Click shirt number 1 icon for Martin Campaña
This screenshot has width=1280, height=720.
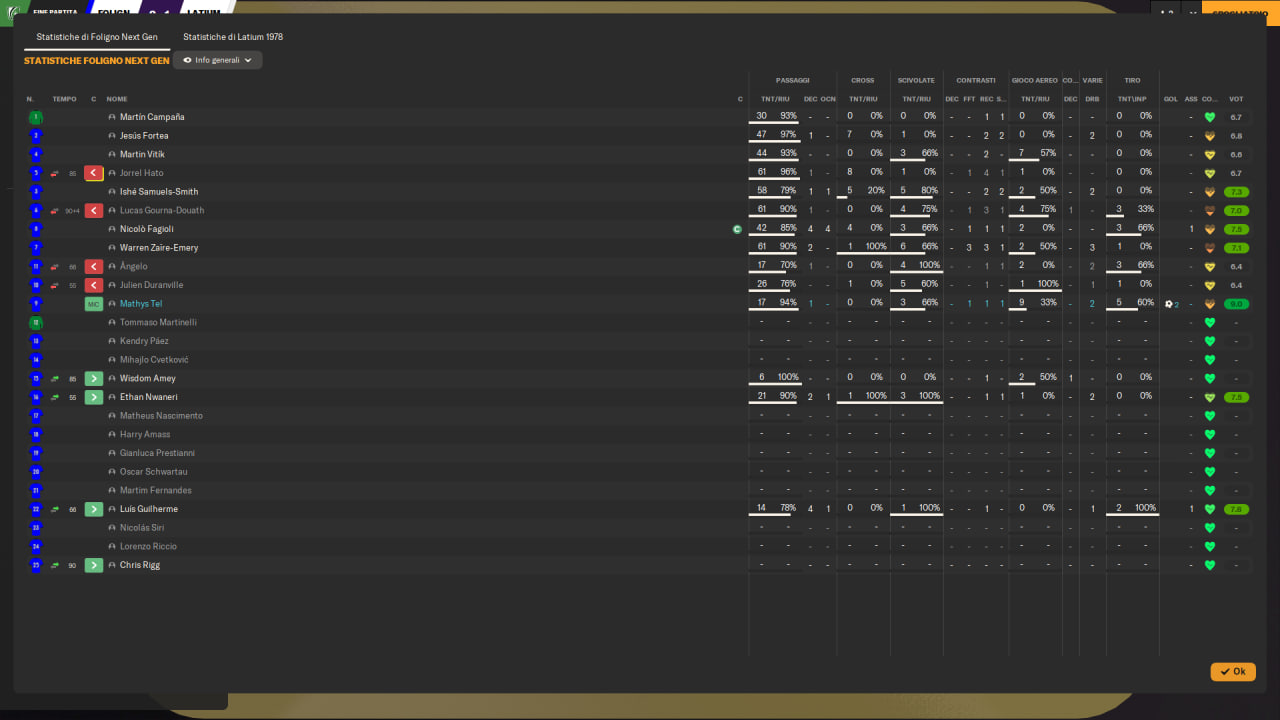click(36, 117)
